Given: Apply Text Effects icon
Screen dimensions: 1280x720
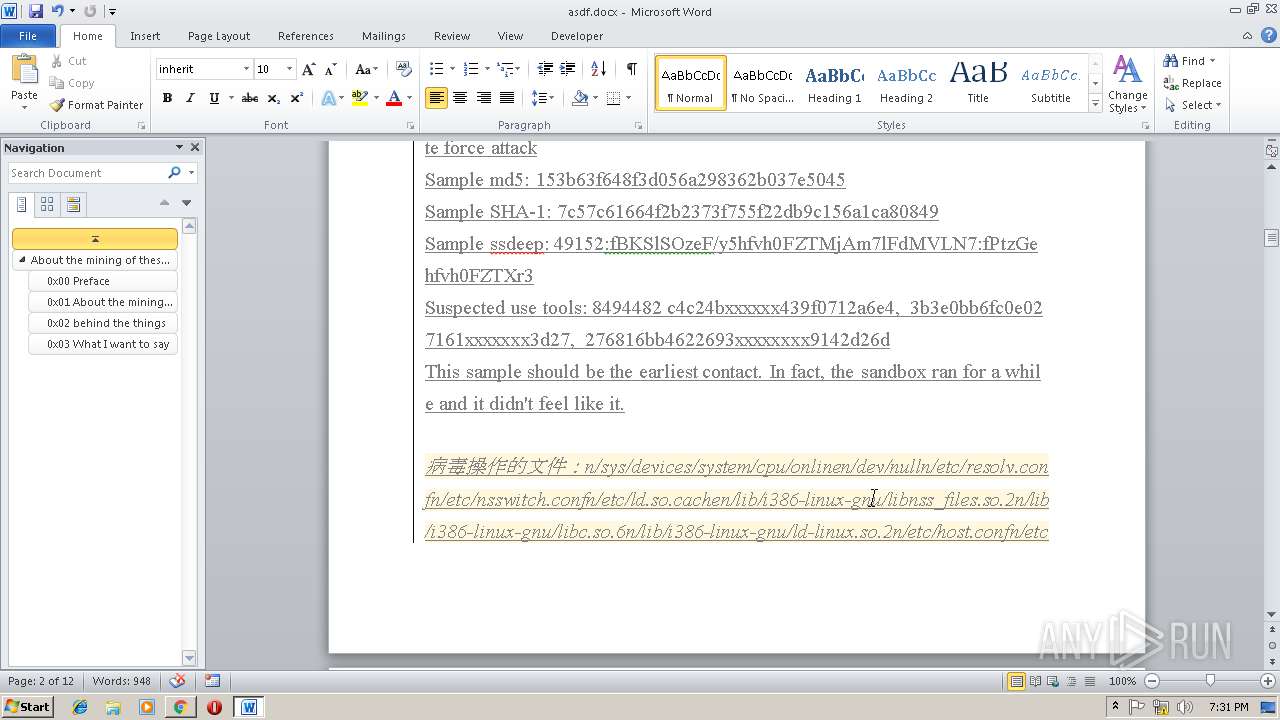Looking at the screenshot, I should [x=327, y=98].
